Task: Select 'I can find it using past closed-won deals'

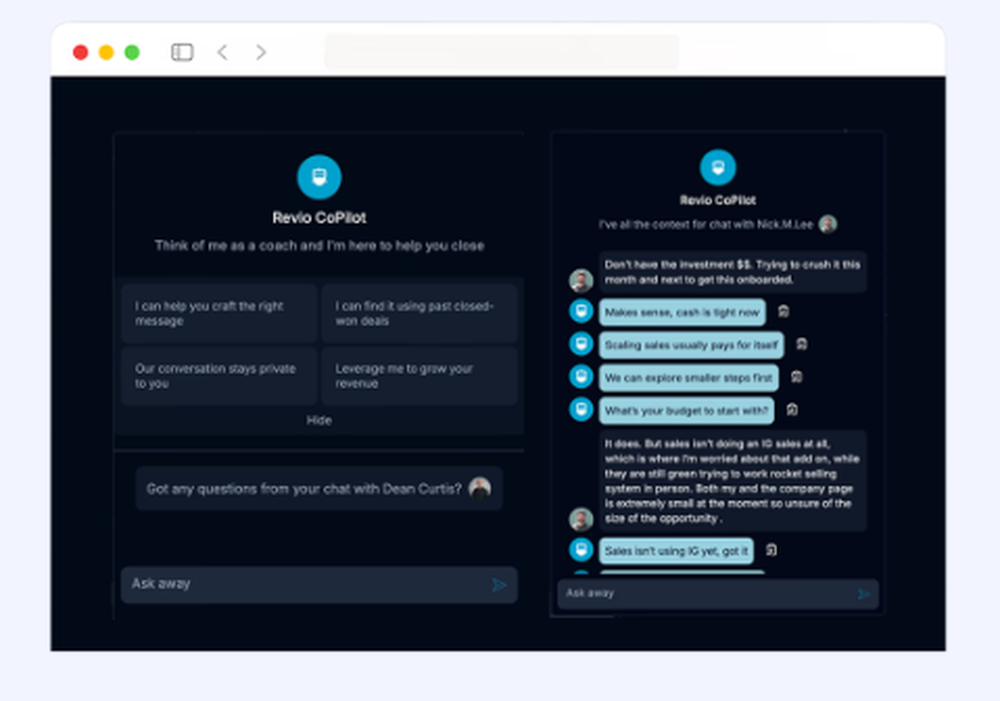Action: tap(419, 313)
